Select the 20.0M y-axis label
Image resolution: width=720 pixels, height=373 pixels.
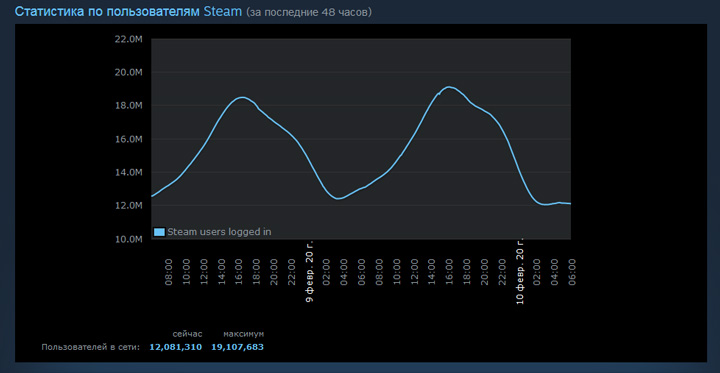pos(129,73)
